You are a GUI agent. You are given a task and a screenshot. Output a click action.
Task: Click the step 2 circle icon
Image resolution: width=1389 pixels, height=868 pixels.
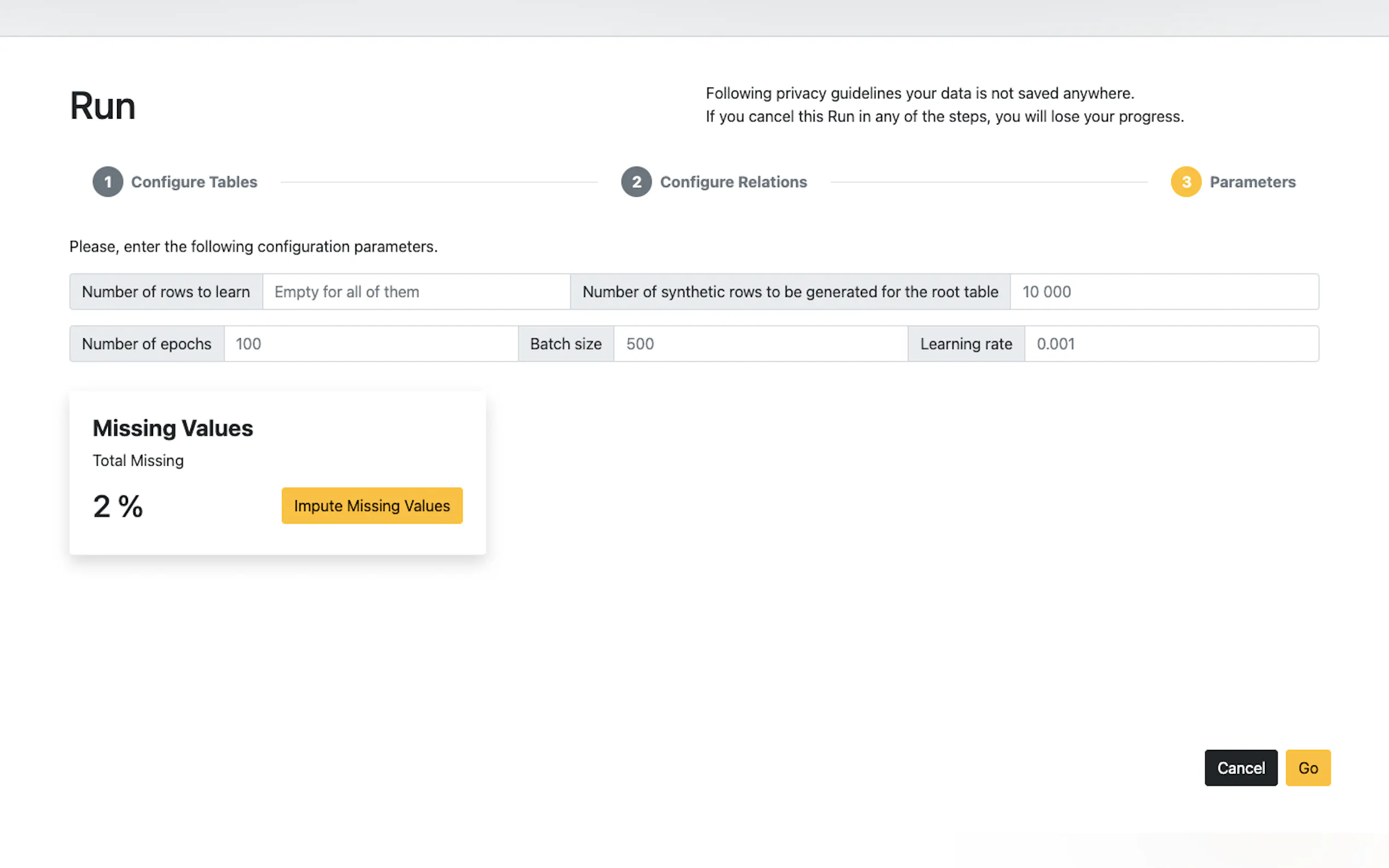636,182
